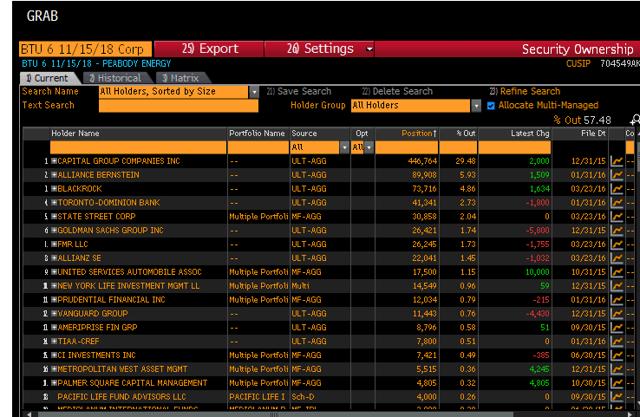
Task: Expand State Street Corp holder row
Action: click(x=54, y=217)
